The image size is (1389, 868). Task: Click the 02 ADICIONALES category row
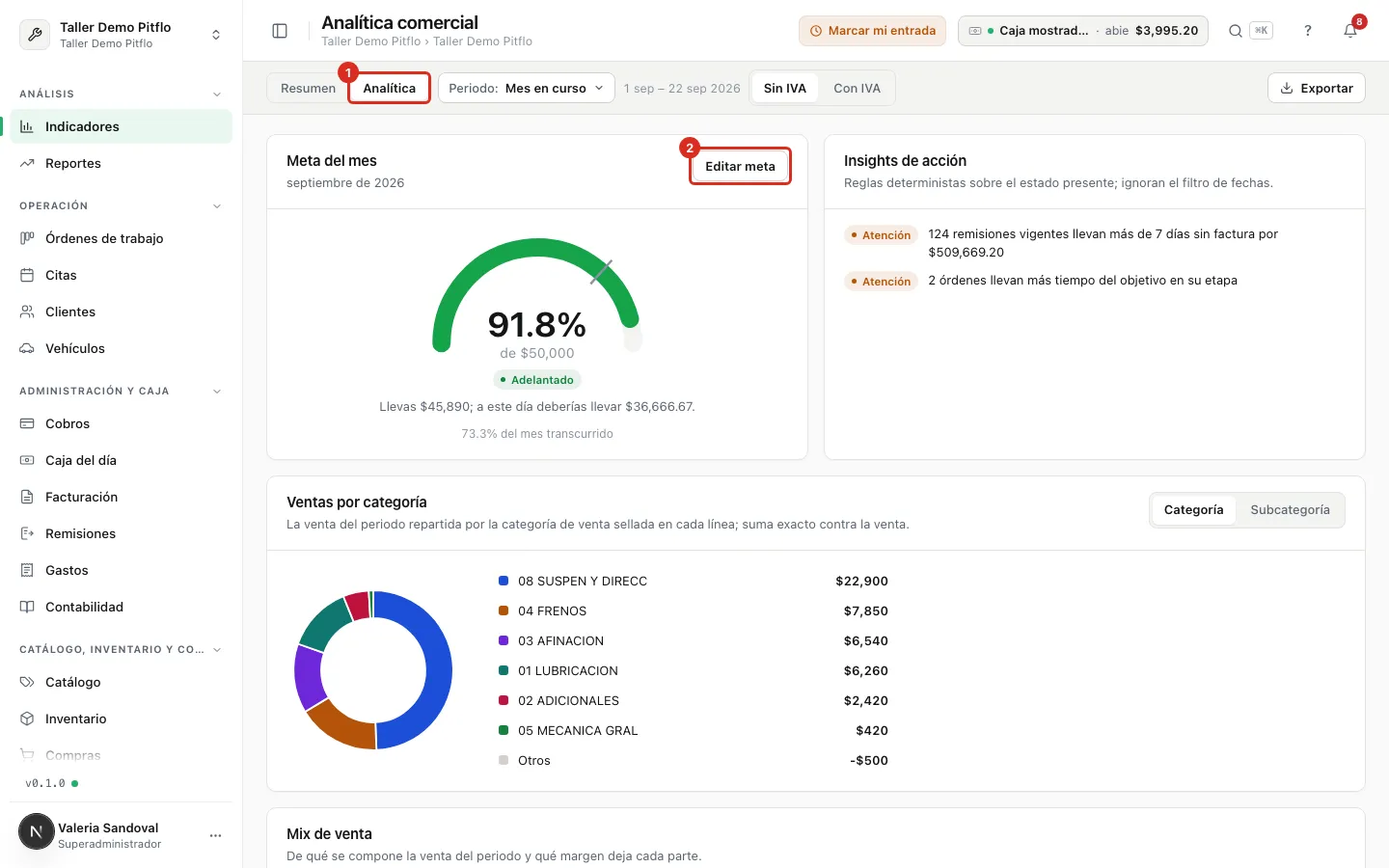tap(693, 700)
